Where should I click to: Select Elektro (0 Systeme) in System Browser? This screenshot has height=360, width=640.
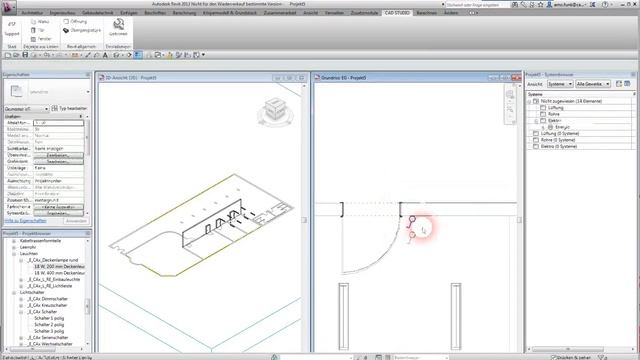[x=559, y=147]
